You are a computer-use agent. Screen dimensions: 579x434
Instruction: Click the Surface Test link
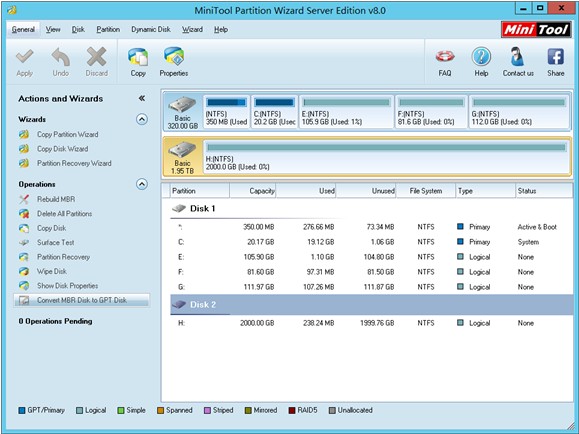click(x=55, y=242)
